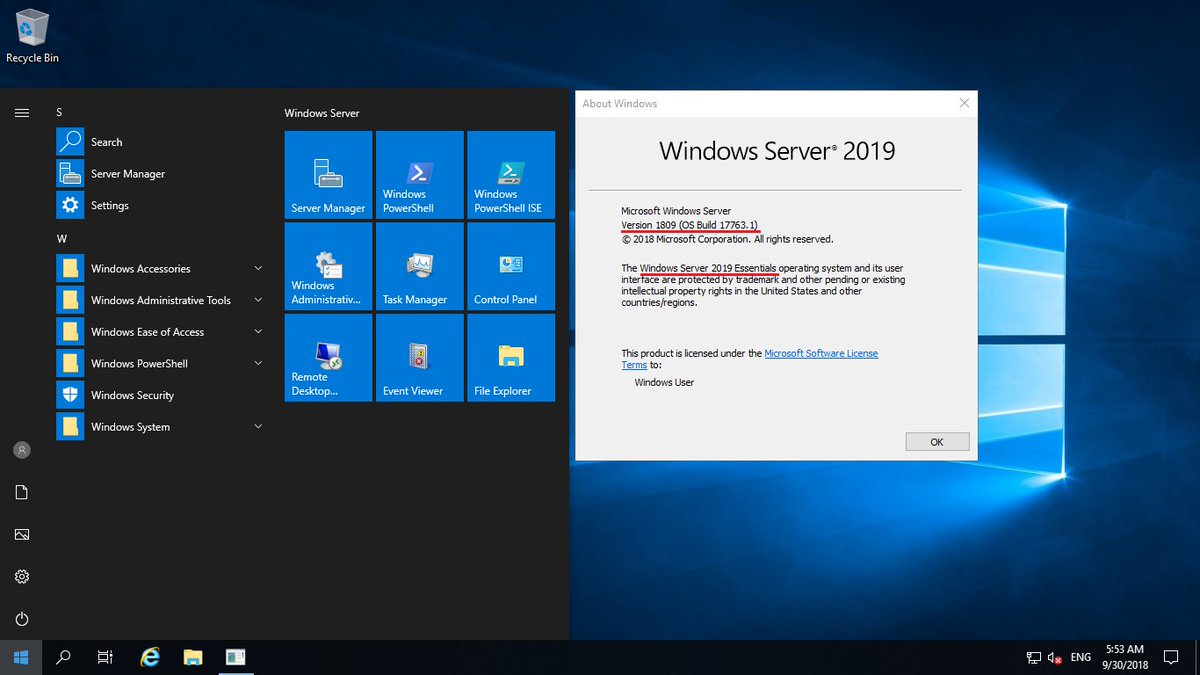Screen dimensions: 1200x675
Task: Launch Remote Desktop Connection tile
Action: [327, 357]
